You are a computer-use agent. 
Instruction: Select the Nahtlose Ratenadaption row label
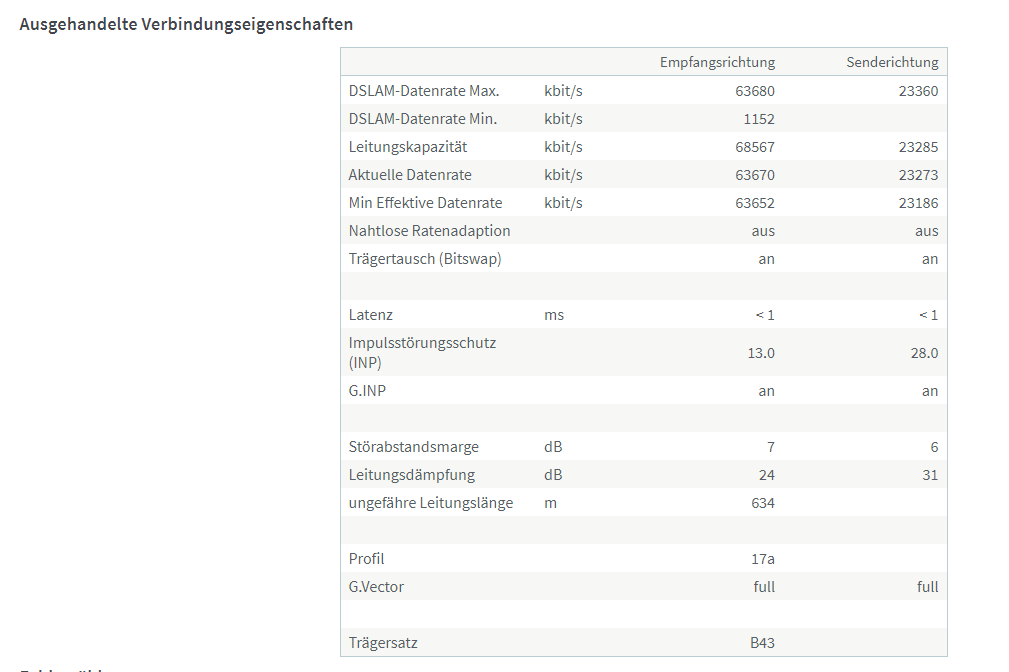pyautogui.click(x=429, y=231)
